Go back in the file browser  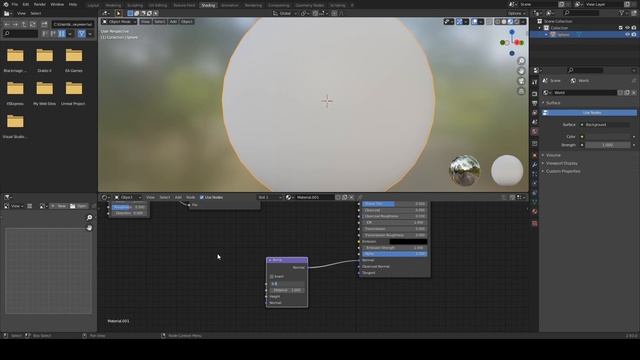click(7, 24)
